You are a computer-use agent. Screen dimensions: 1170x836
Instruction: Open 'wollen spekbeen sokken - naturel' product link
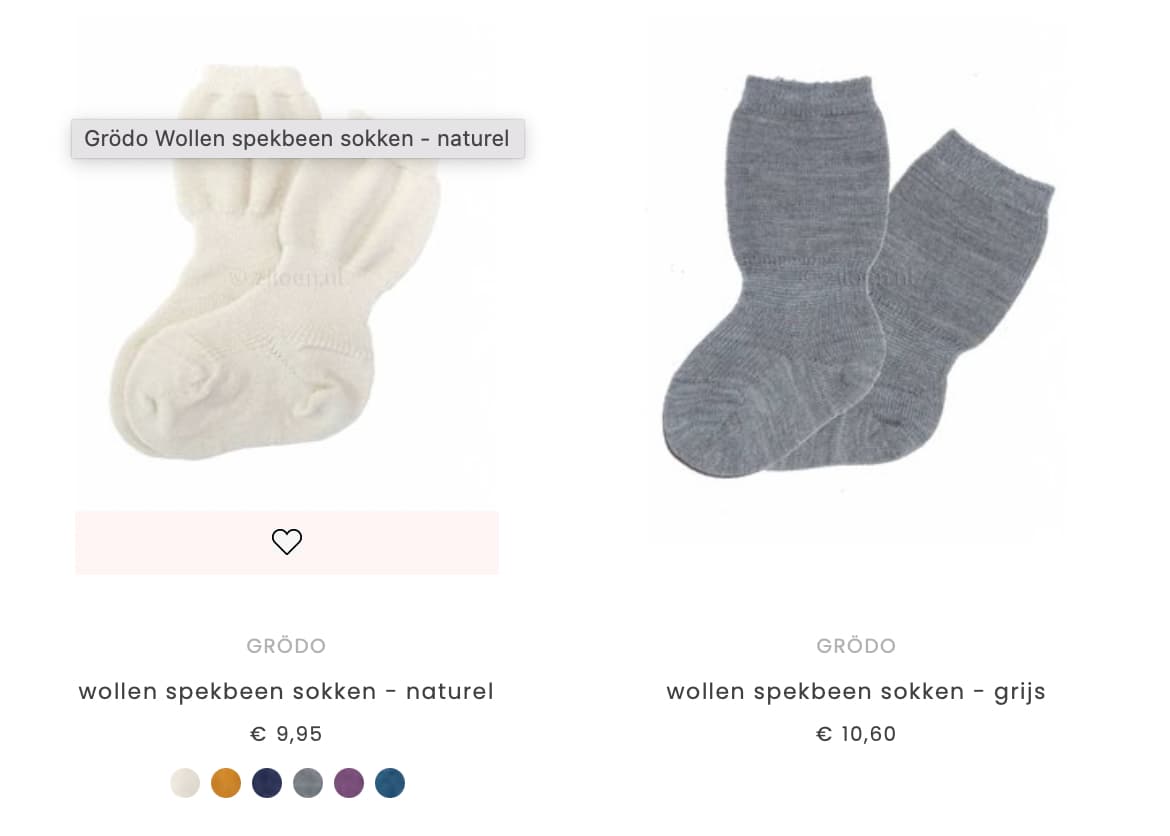point(287,691)
